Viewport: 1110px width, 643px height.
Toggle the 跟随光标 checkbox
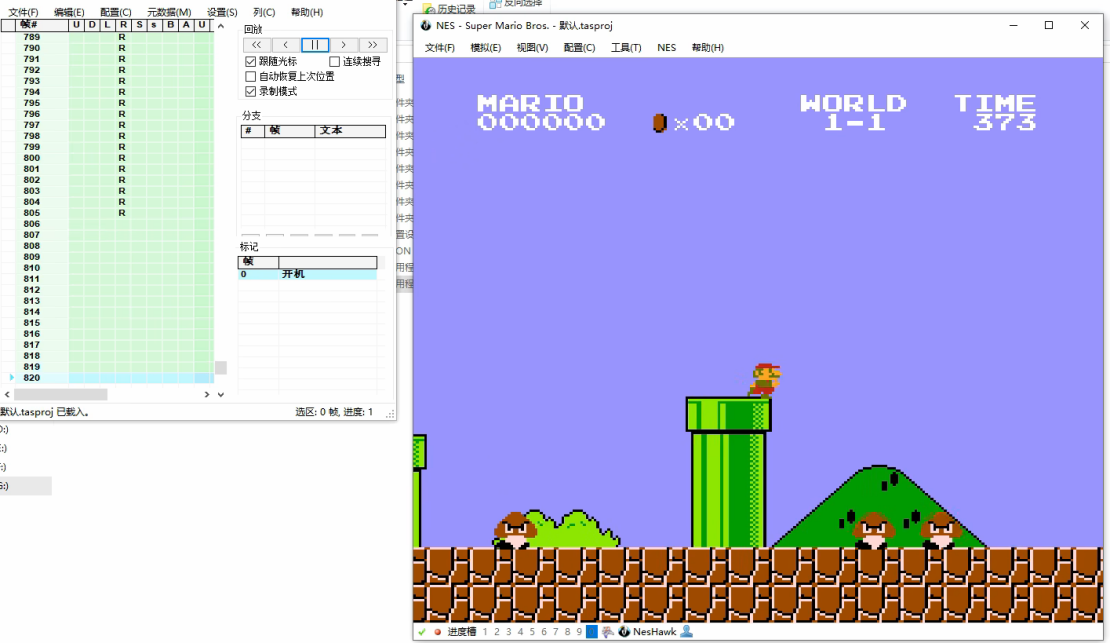[251, 62]
